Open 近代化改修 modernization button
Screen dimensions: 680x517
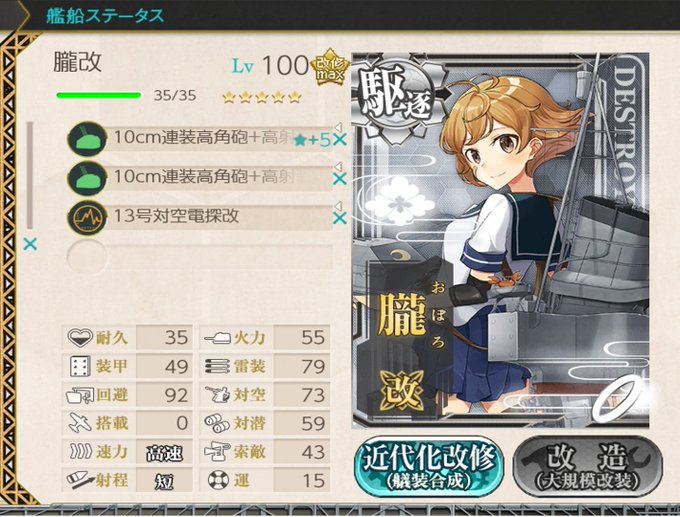click(x=428, y=467)
